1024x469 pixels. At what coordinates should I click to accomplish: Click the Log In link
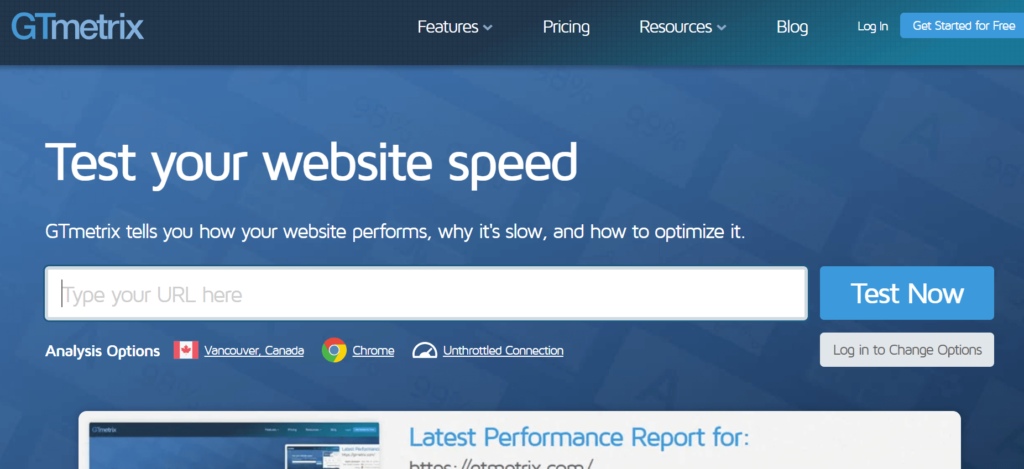872,27
